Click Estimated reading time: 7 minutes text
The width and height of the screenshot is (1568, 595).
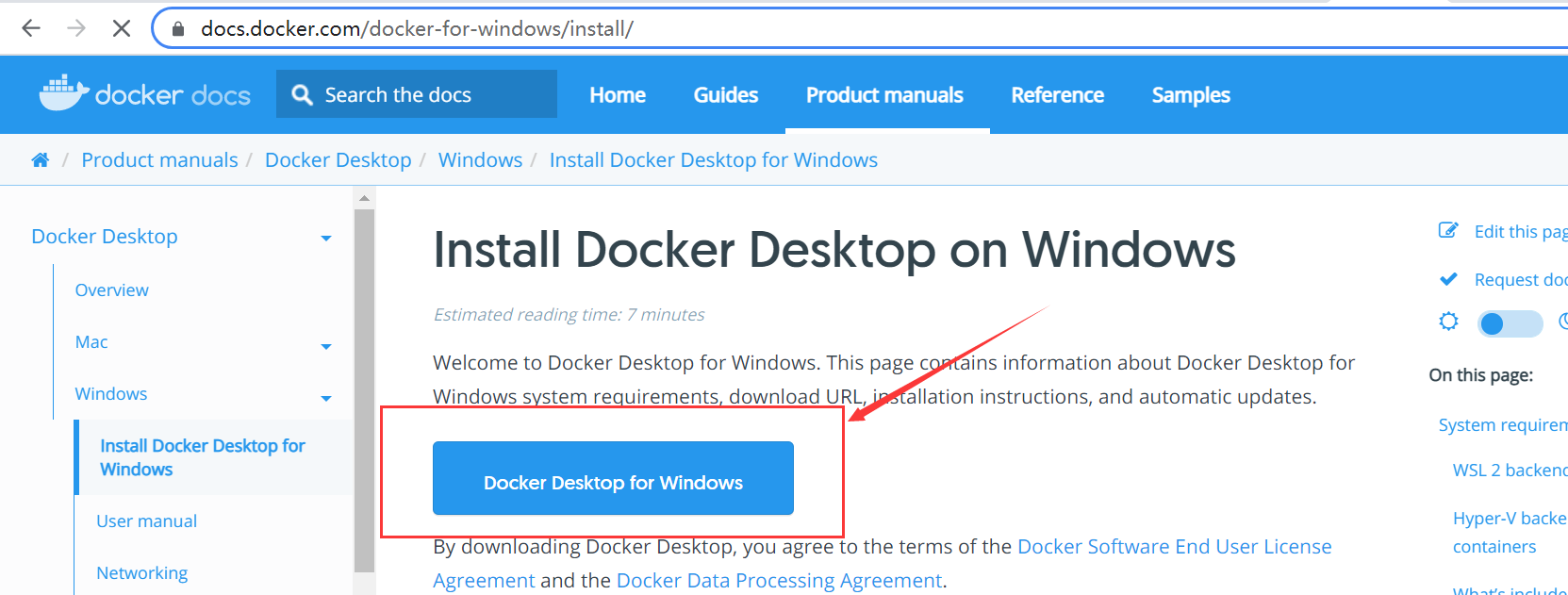pyautogui.click(x=569, y=315)
